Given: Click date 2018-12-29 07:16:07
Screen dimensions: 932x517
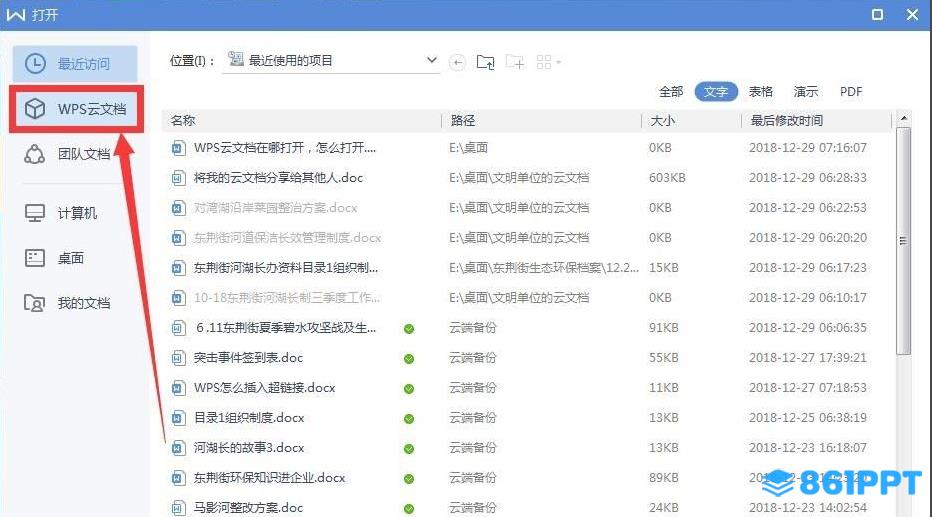Looking at the screenshot, I should [x=808, y=147].
